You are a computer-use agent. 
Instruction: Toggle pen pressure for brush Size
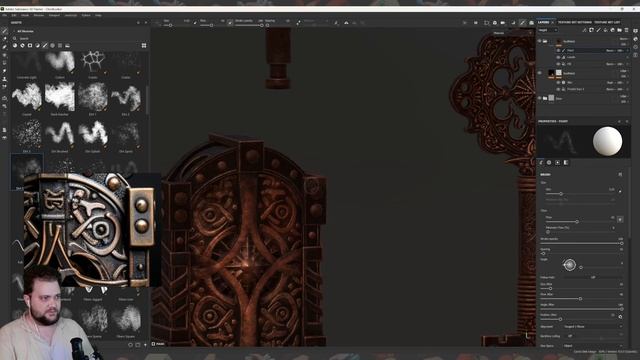tap(620, 191)
